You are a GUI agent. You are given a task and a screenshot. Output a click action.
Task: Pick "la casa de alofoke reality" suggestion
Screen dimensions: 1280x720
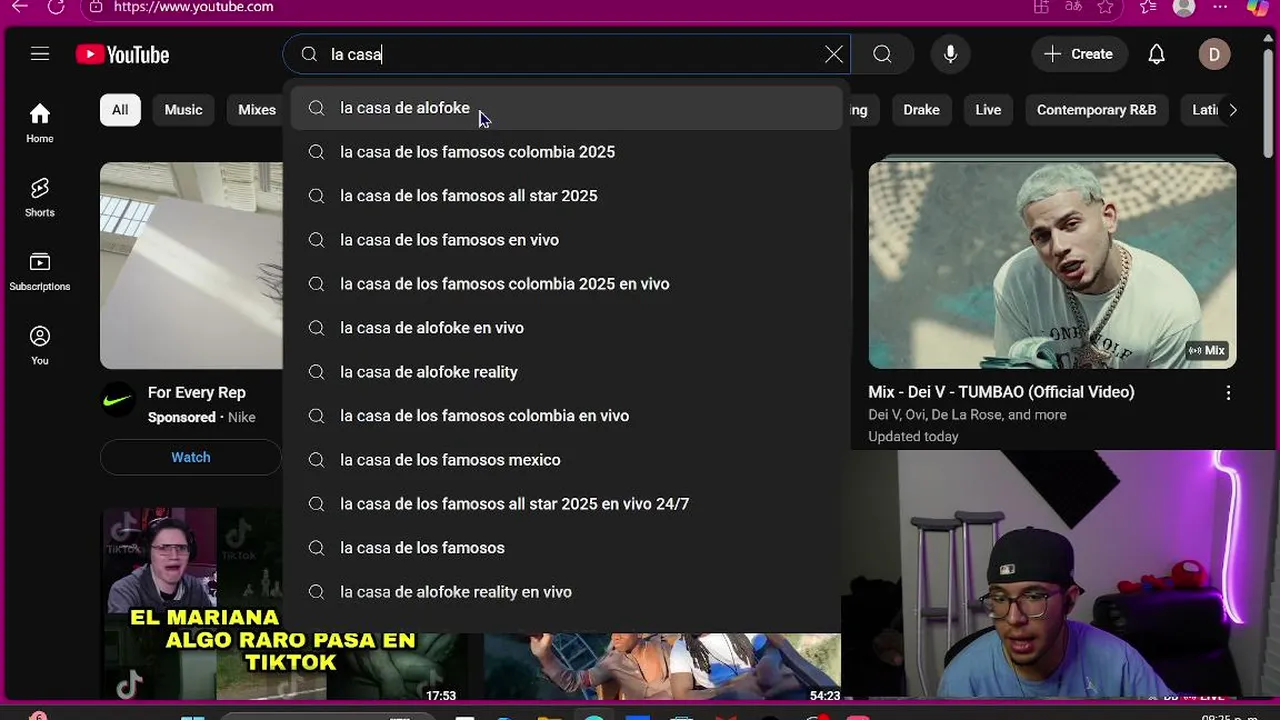567,372
